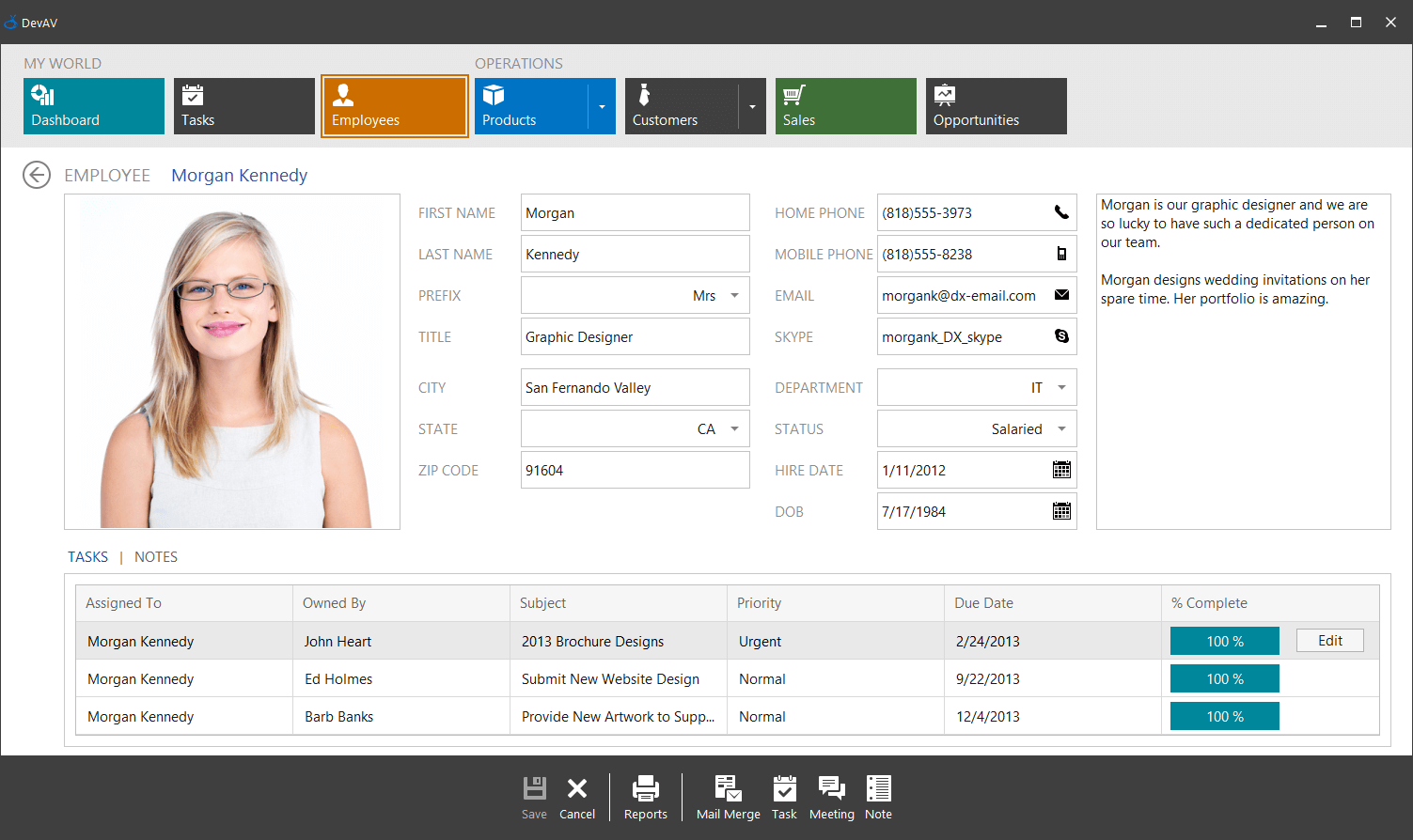The height and width of the screenshot is (840, 1413).
Task: Open the Products tile dropdown arrow
Action: pyautogui.click(x=603, y=106)
